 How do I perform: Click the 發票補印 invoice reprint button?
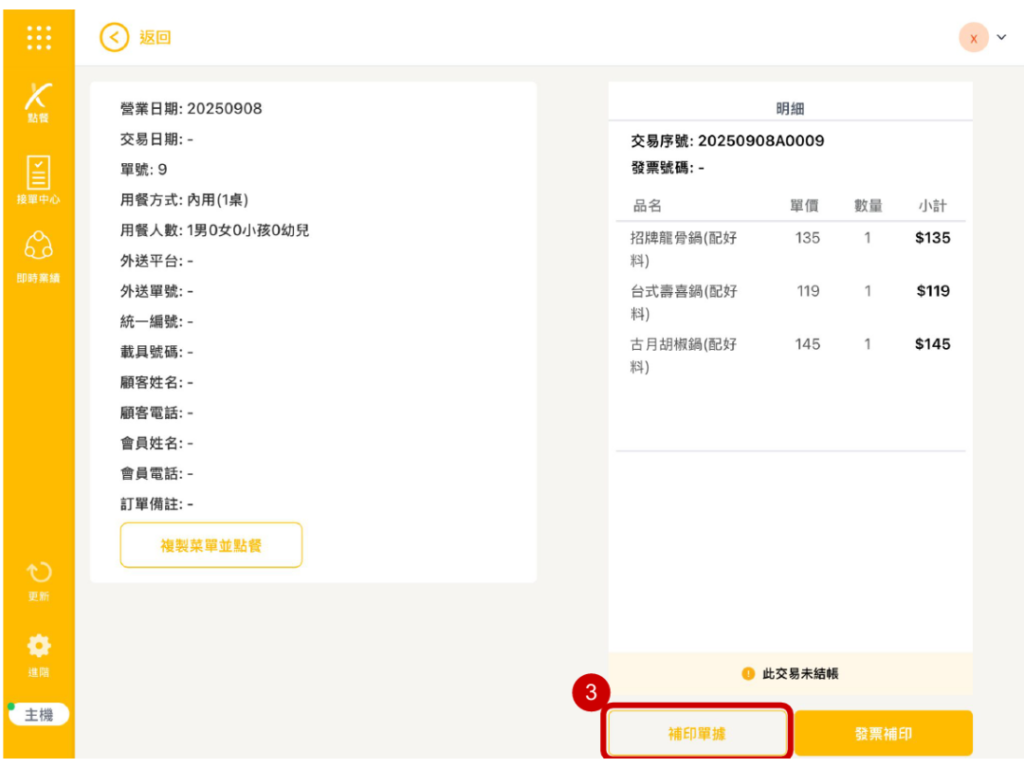pos(883,734)
